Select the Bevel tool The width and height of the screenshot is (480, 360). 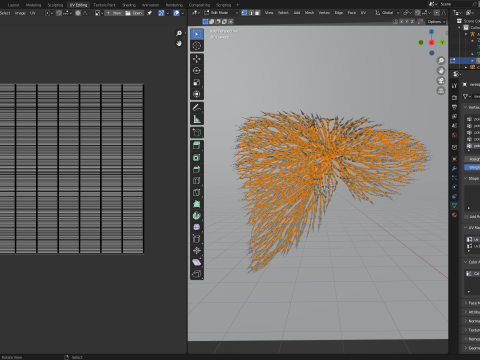coord(197,169)
